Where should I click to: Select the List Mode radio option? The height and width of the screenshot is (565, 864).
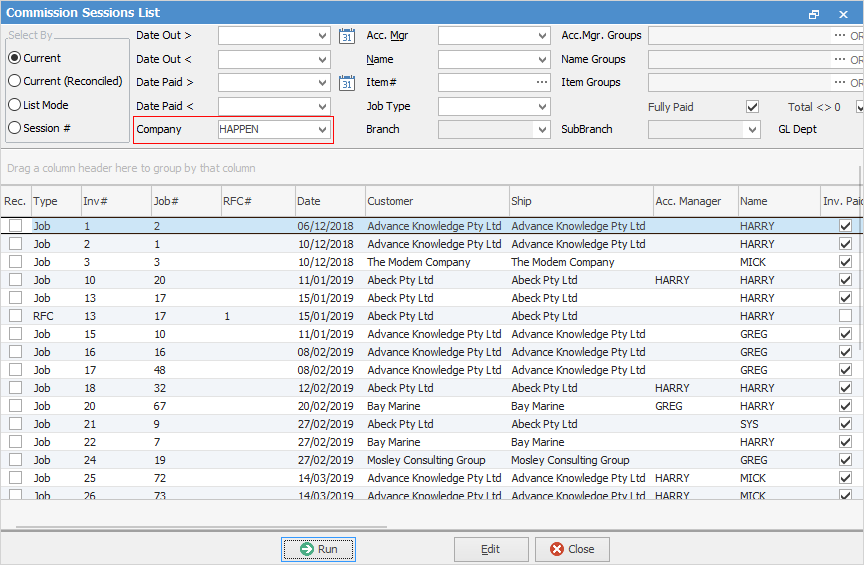(x=15, y=105)
